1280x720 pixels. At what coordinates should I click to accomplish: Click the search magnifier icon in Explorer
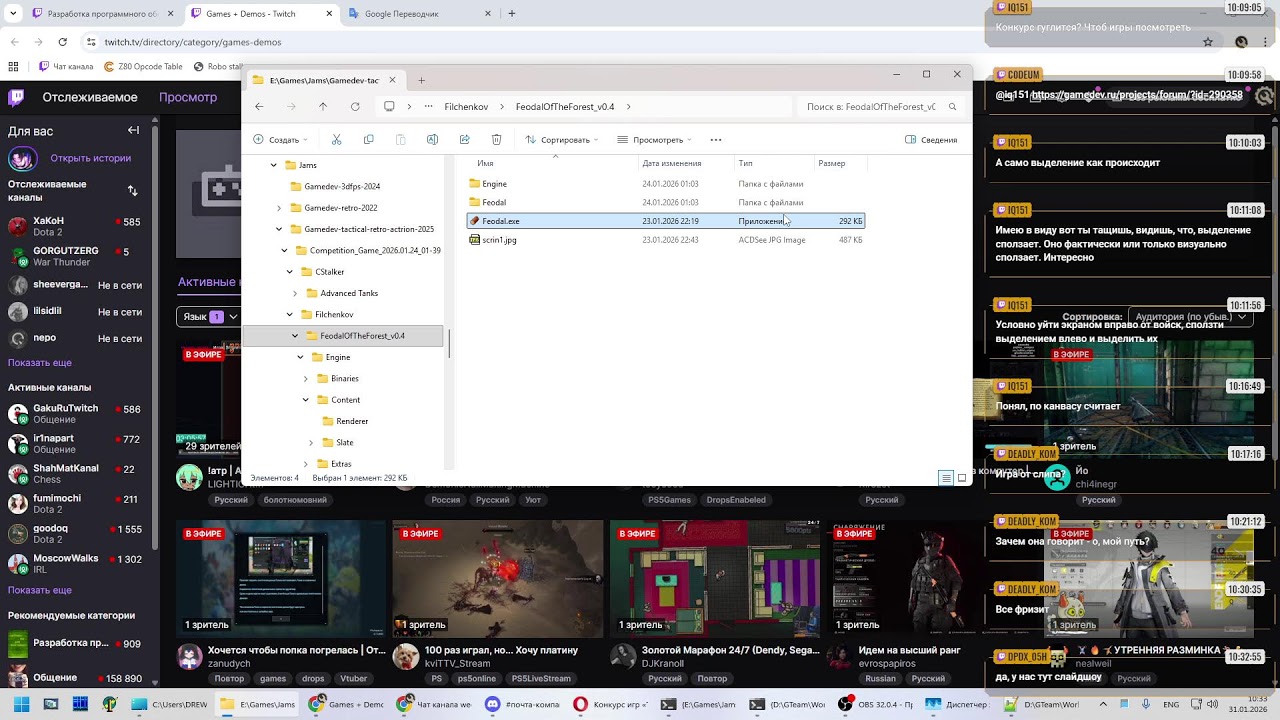pos(953,106)
